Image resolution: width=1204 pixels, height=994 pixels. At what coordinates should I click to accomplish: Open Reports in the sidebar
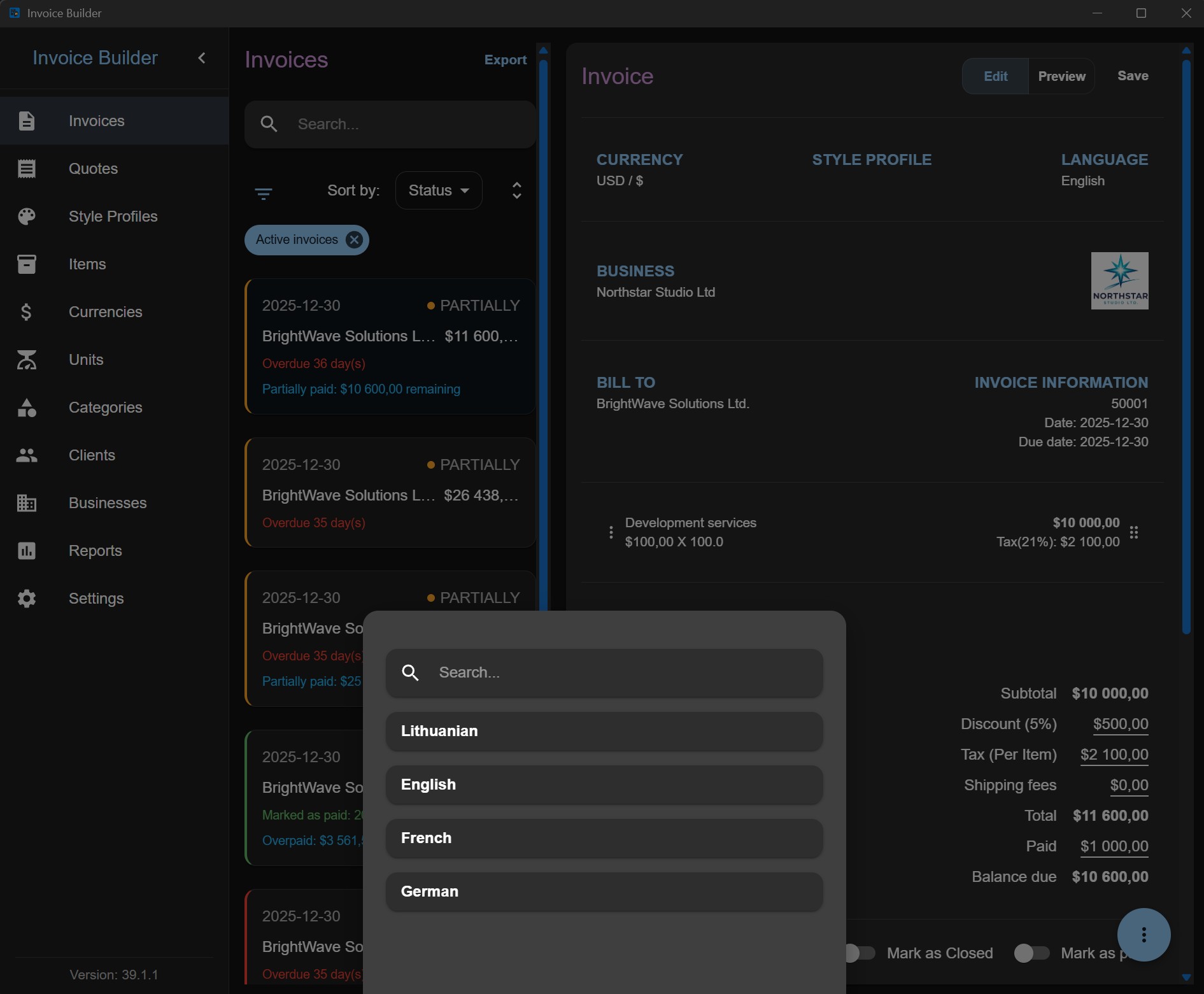click(115, 551)
